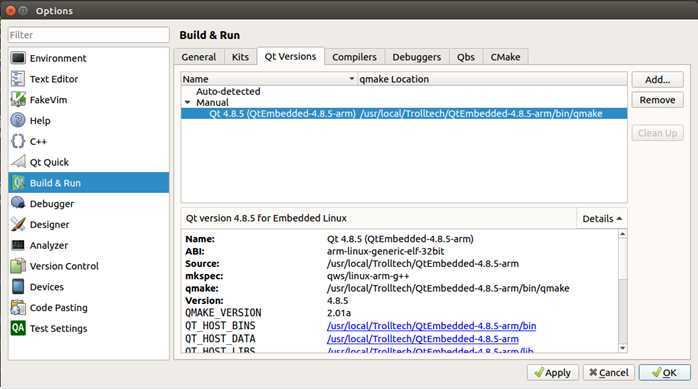Select the Qt Quick icon
The height and width of the screenshot is (389, 698).
click(18, 162)
